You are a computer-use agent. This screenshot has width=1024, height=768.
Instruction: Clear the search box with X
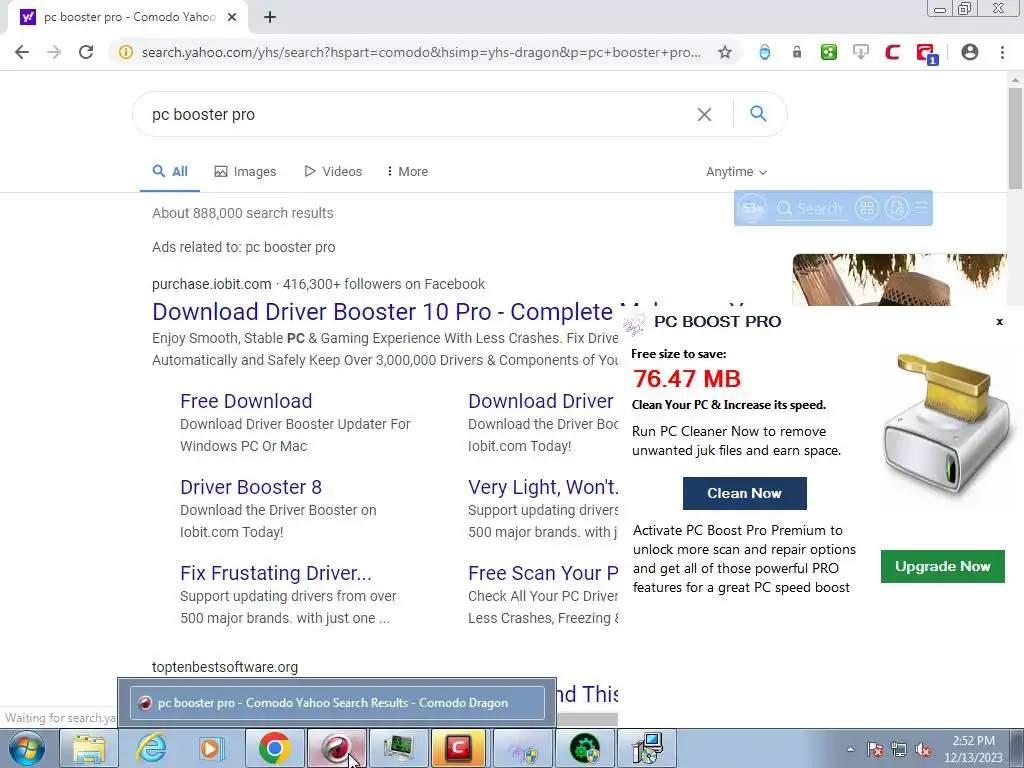(704, 114)
